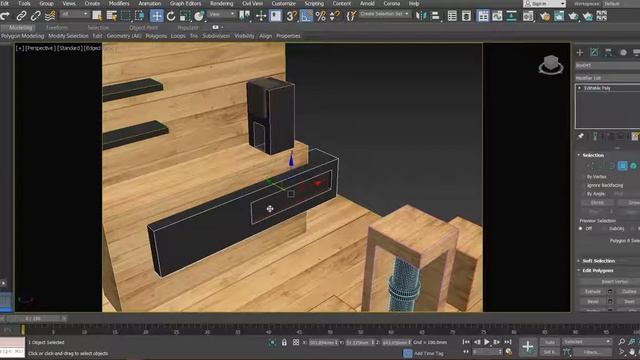Open the Material Editor icon
The width and height of the screenshot is (640, 360).
tap(528, 16)
